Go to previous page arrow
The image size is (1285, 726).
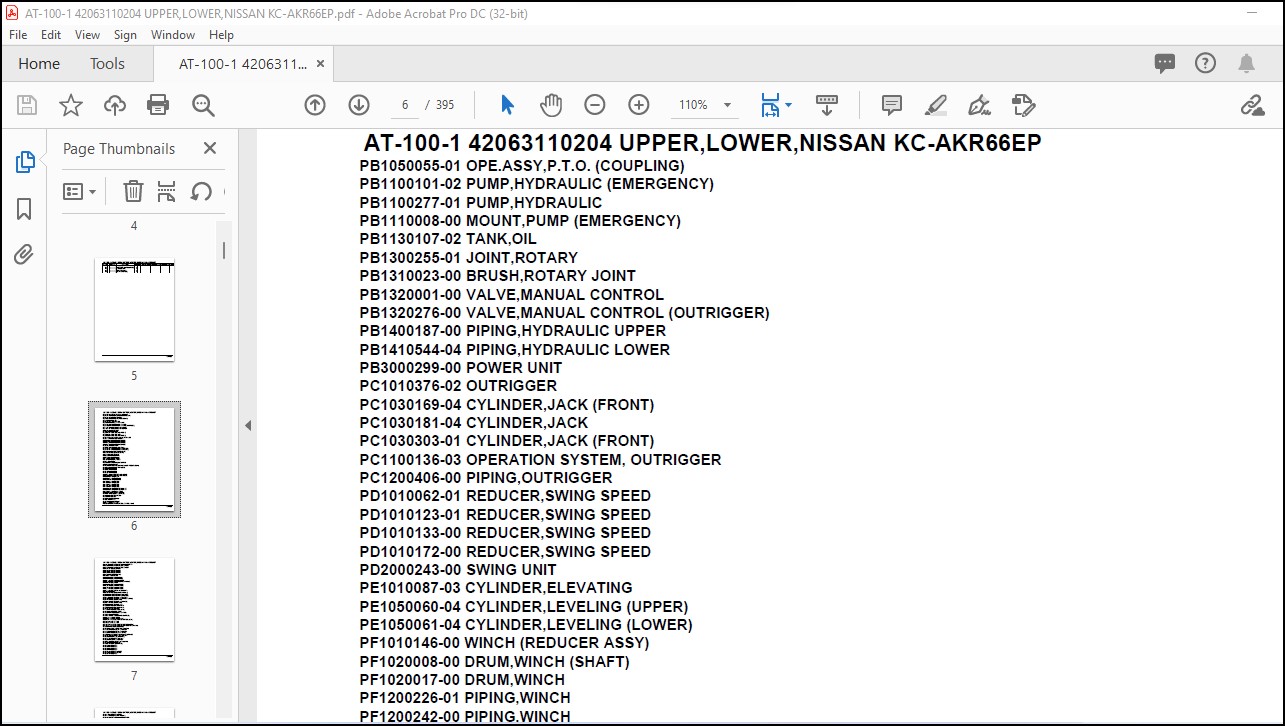pyautogui.click(x=315, y=105)
